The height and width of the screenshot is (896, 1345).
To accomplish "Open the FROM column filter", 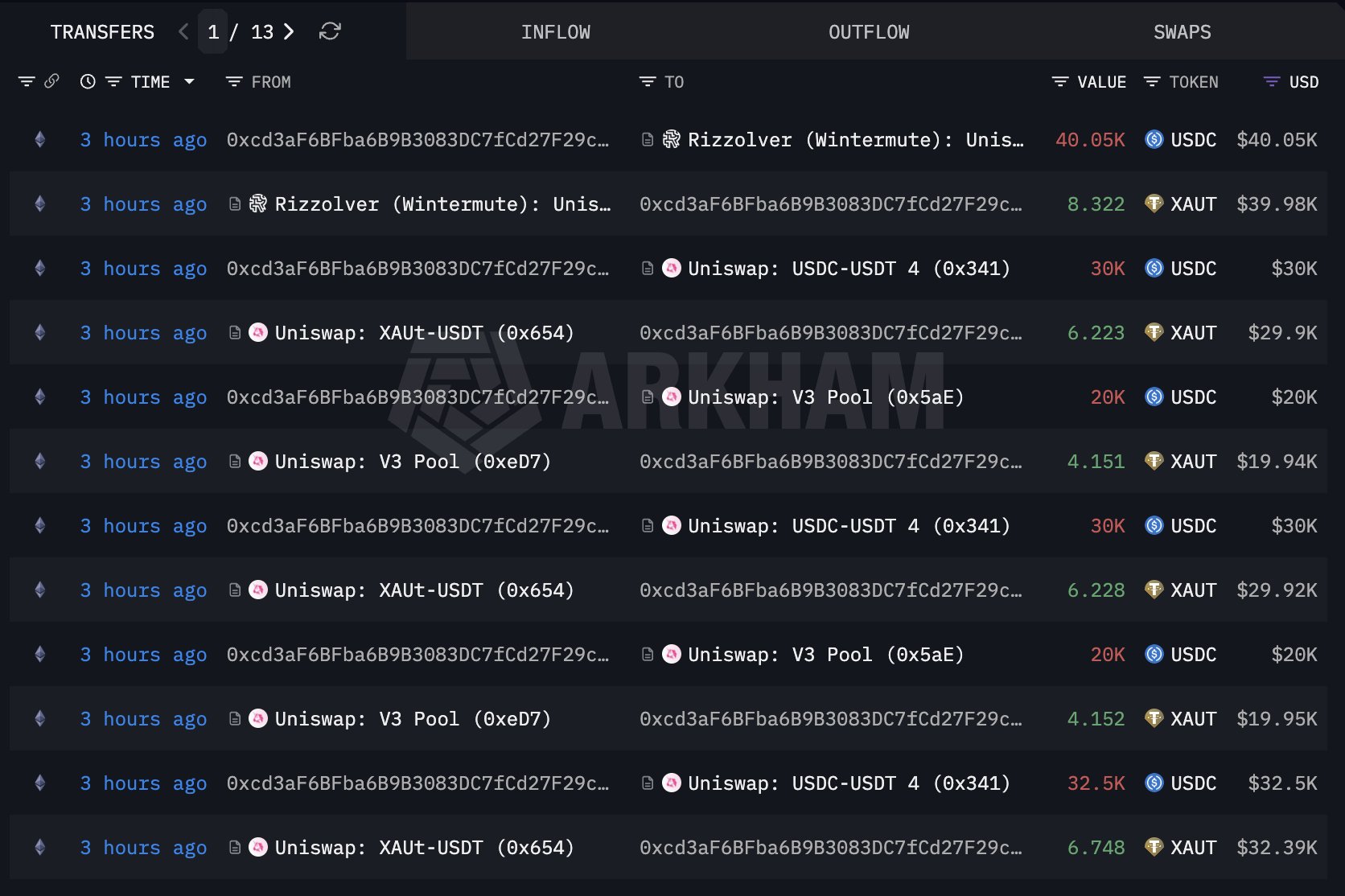I will click(234, 81).
